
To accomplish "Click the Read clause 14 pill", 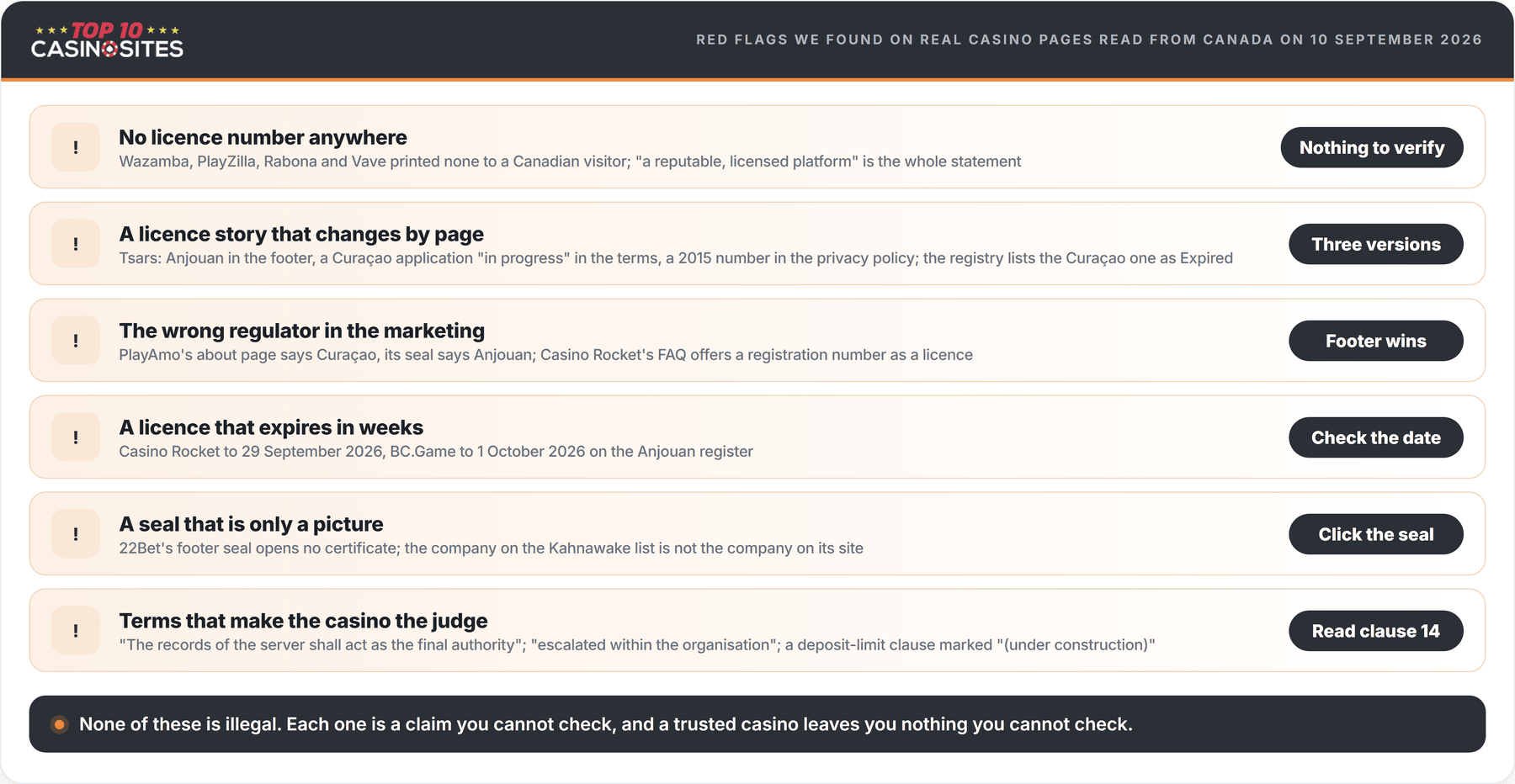I will tap(1376, 631).
